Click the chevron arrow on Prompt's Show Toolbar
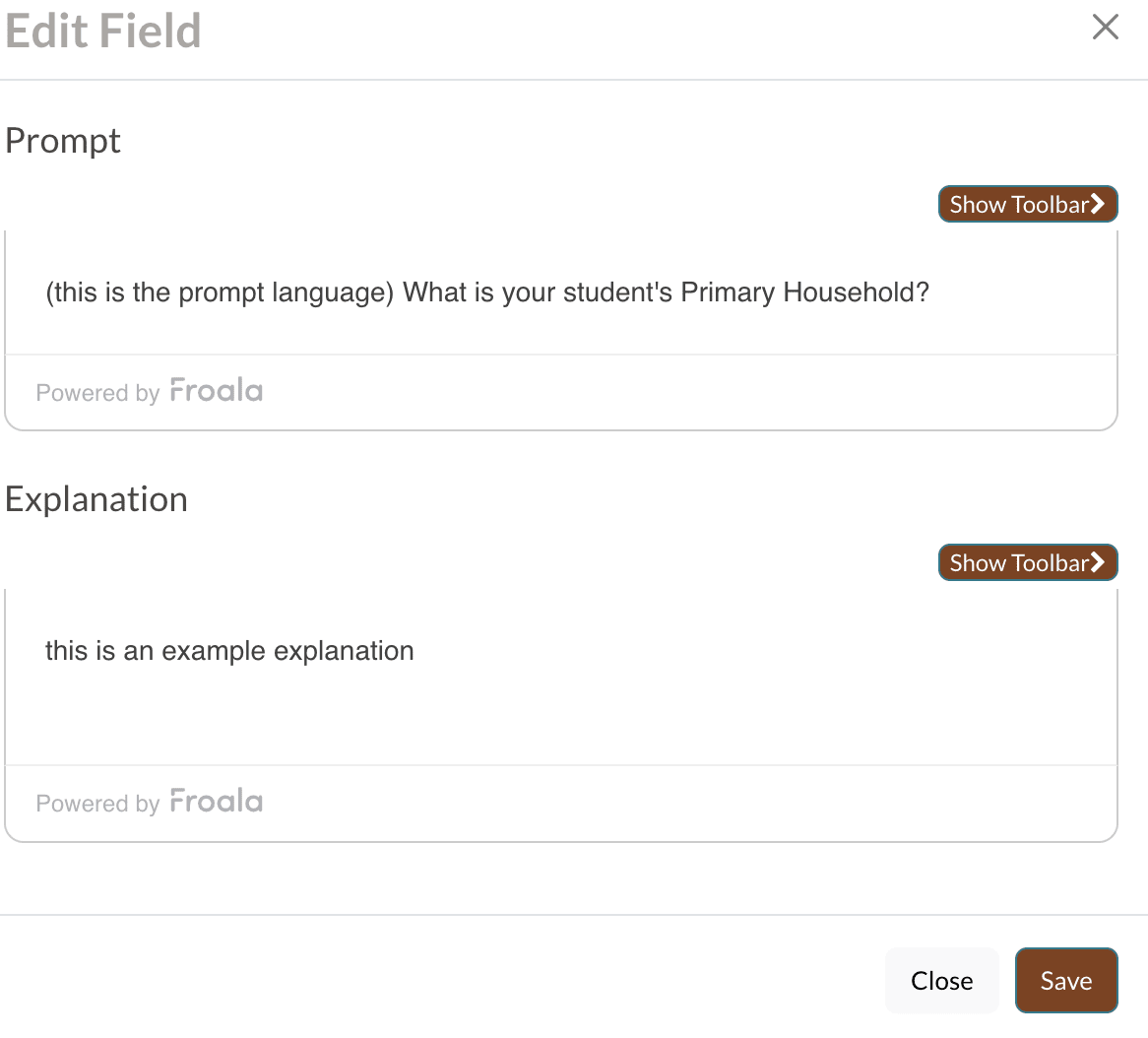1148x1038 pixels. [1098, 204]
